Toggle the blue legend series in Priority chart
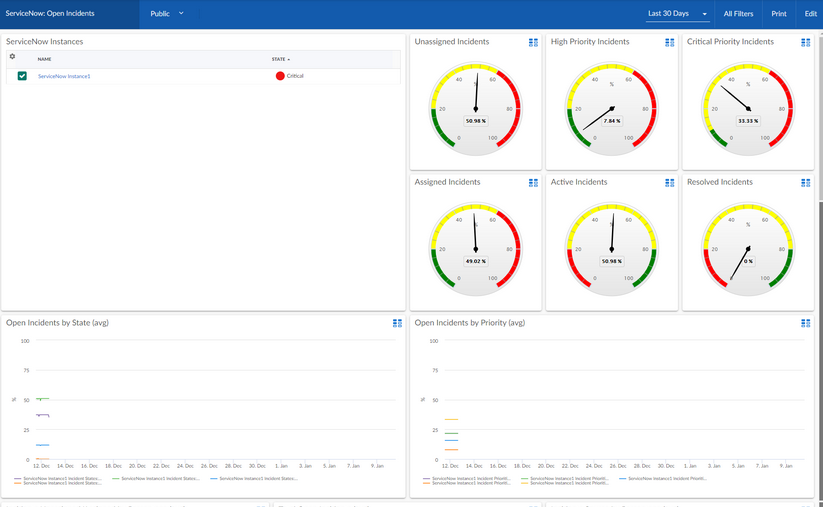 point(663,479)
